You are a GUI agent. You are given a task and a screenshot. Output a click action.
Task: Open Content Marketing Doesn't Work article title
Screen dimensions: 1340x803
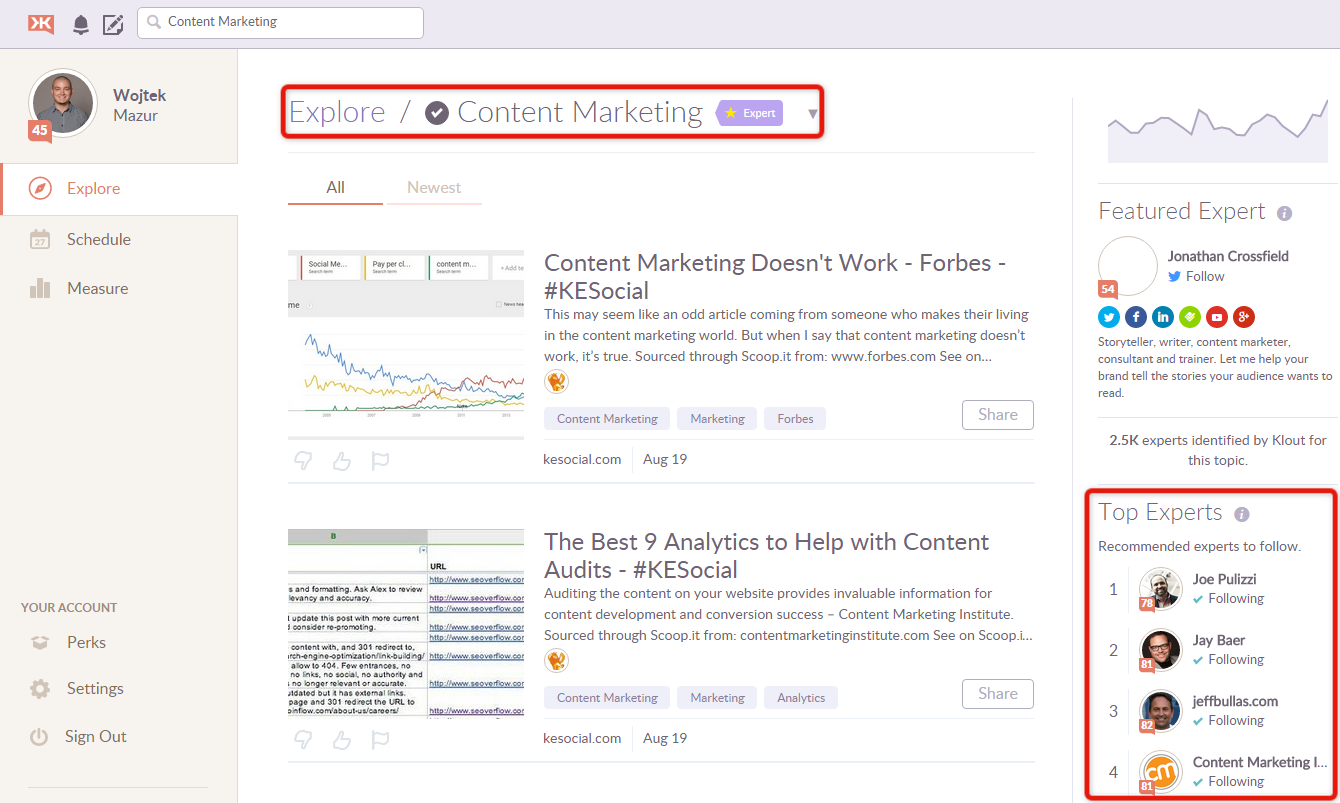point(775,277)
